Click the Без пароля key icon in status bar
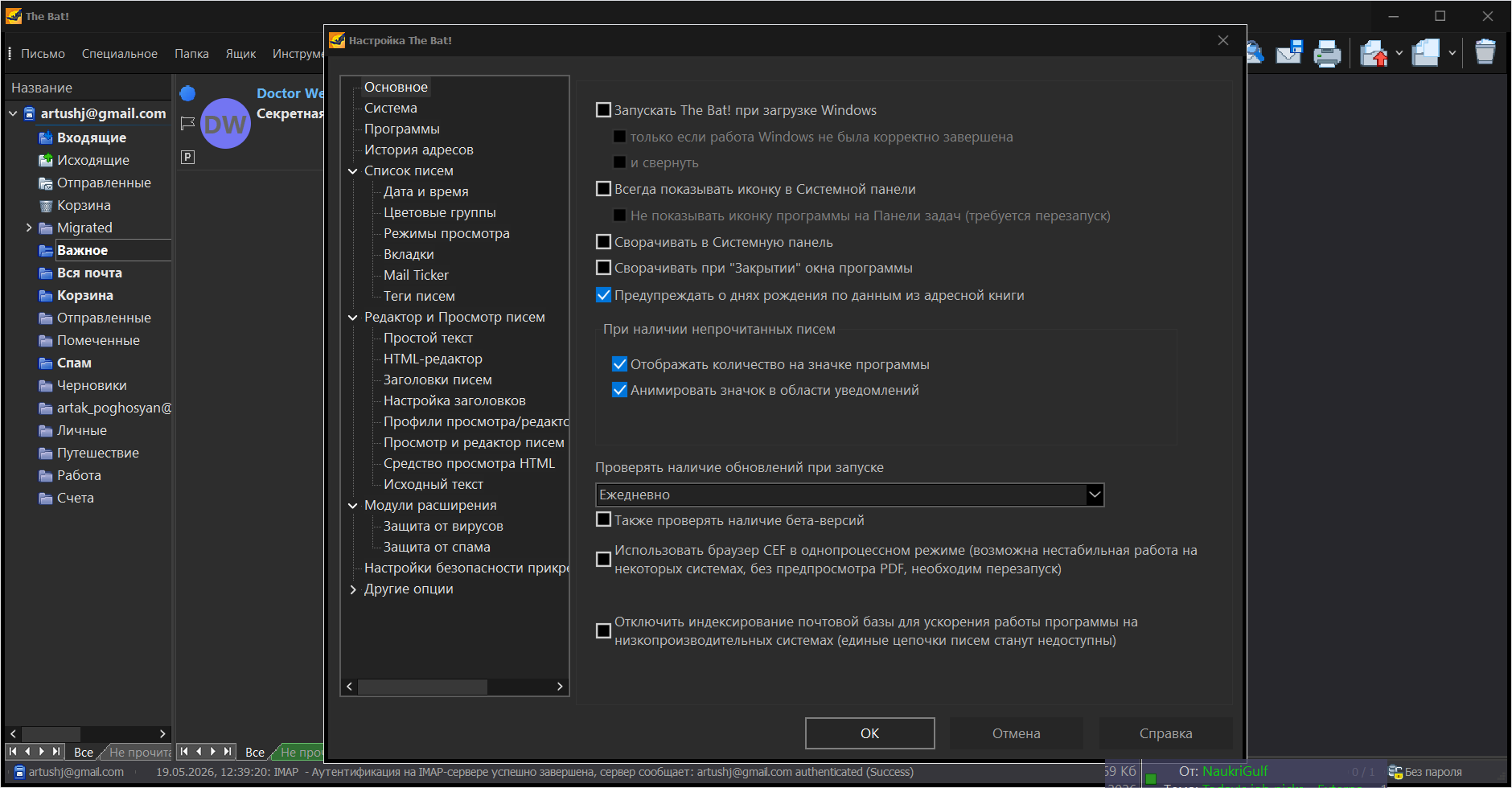 tap(1395, 772)
